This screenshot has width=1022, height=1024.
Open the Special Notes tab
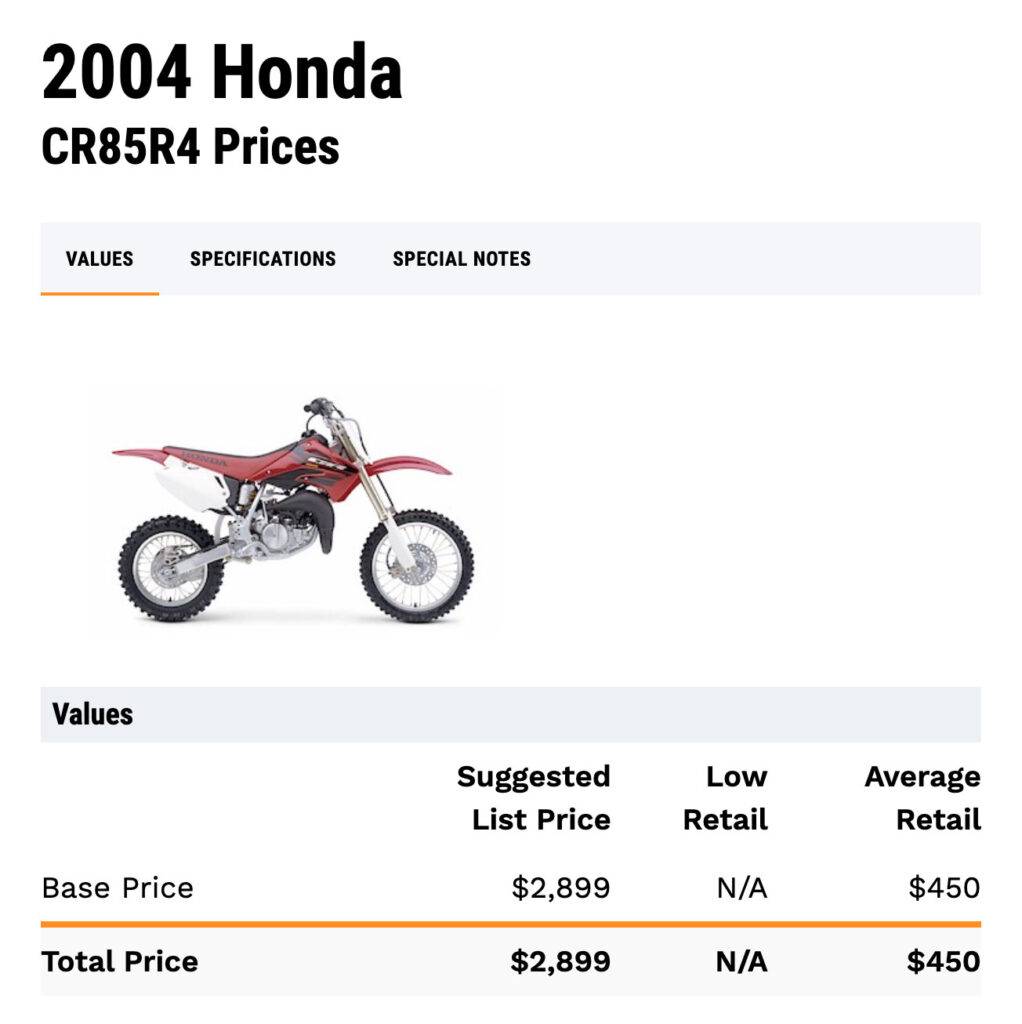461,259
